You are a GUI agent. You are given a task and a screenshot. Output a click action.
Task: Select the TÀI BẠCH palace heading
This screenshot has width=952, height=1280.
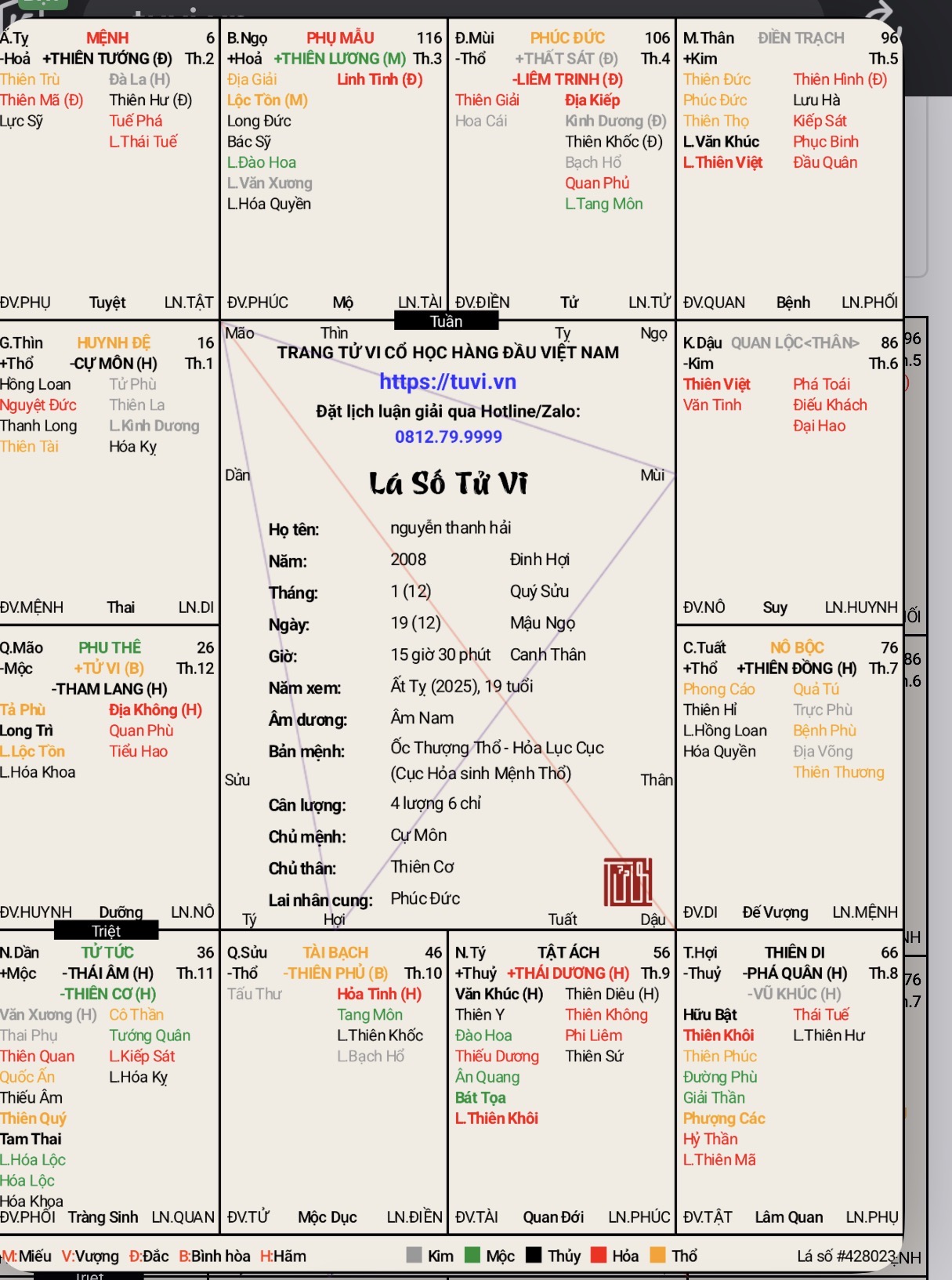coord(335,952)
